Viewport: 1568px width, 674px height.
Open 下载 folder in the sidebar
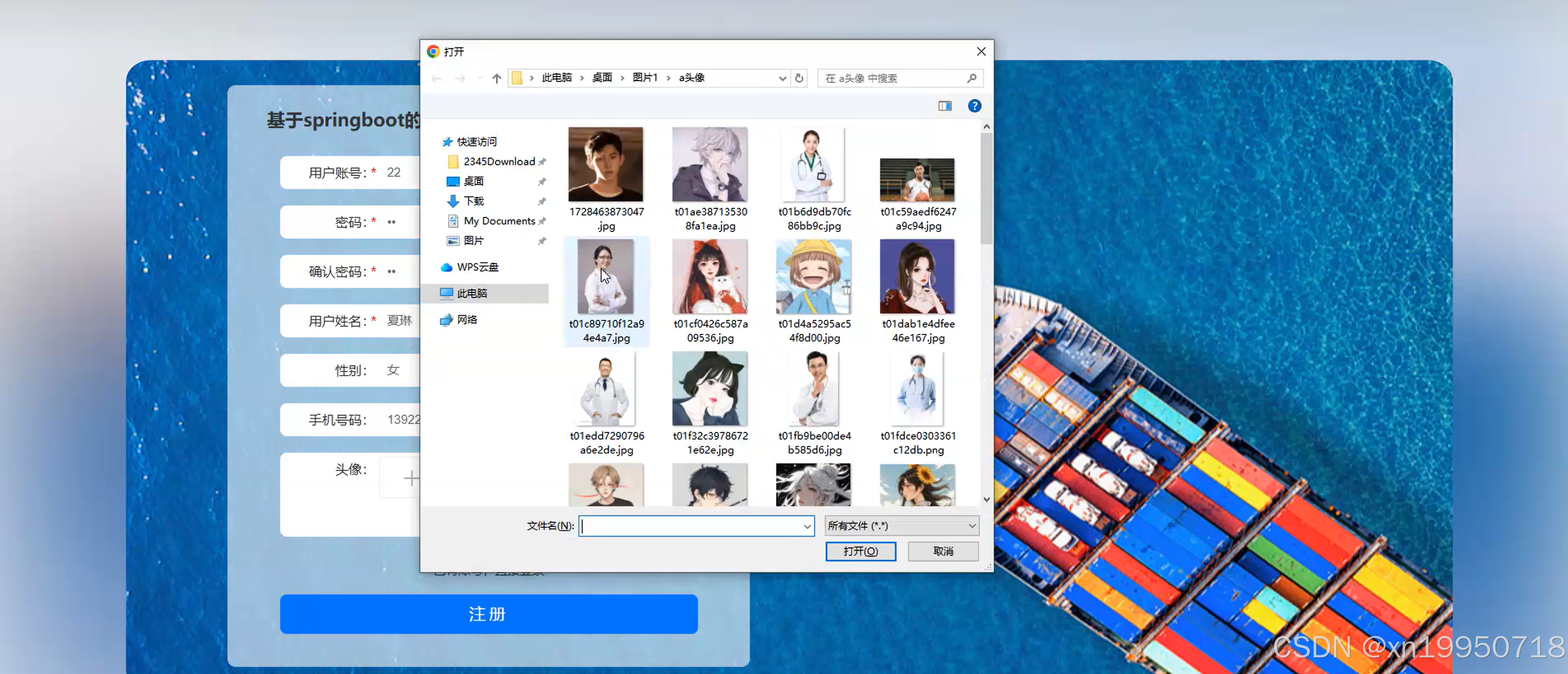[x=474, y=201]
